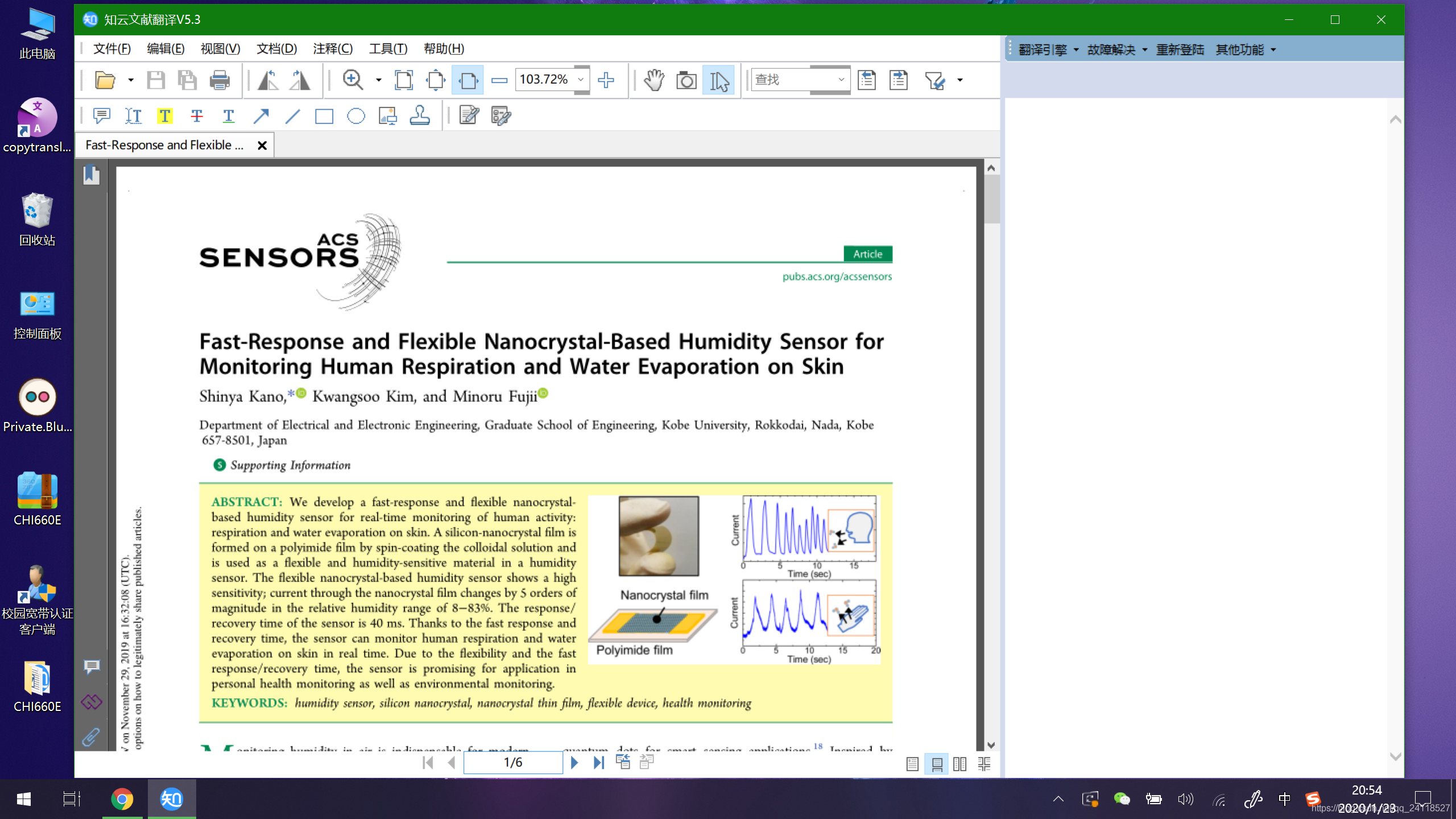Toggle the Select text cursor tool

[718, 80]
